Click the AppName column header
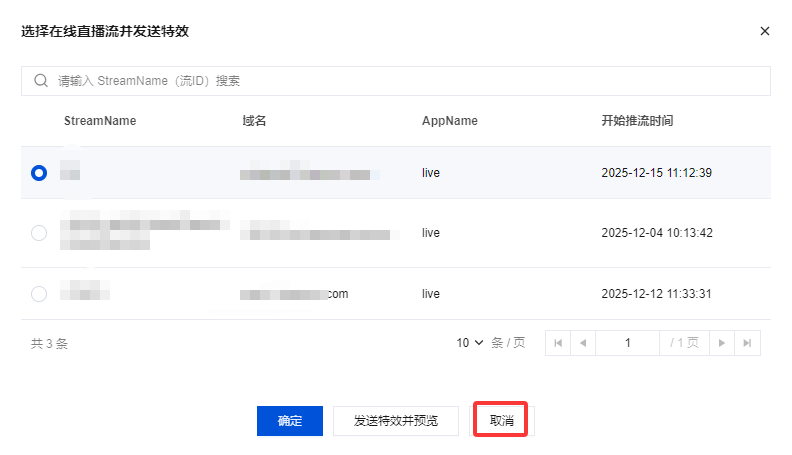Image resolution: width=792 pixels, height=455 pixels. coord(450,121)
